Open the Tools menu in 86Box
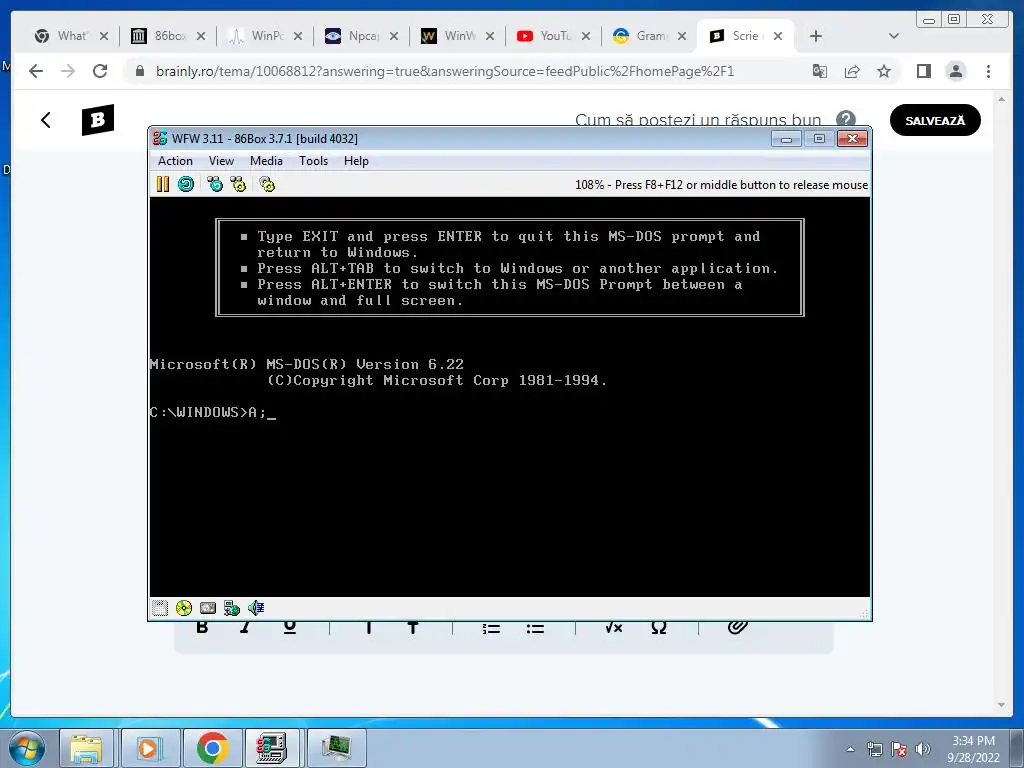Screen dimensions: 1024x768 (313, 161)
